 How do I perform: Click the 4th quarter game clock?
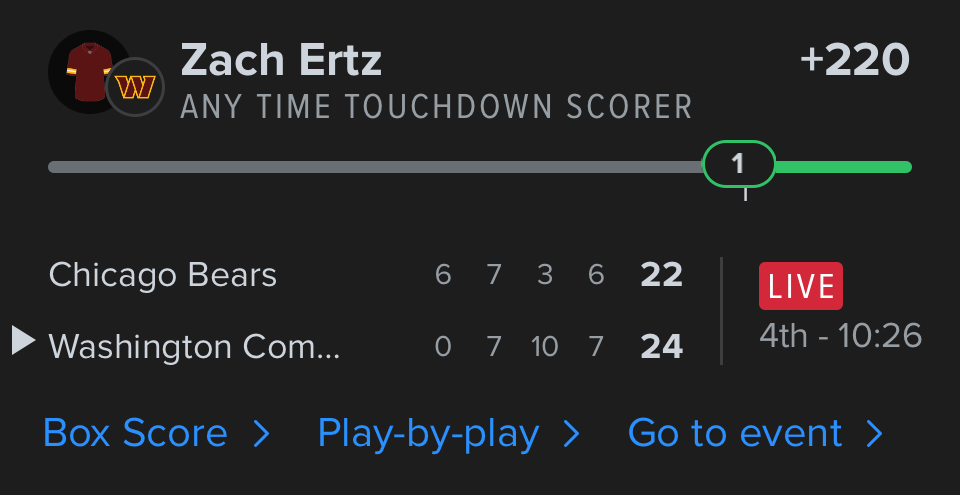840,335
